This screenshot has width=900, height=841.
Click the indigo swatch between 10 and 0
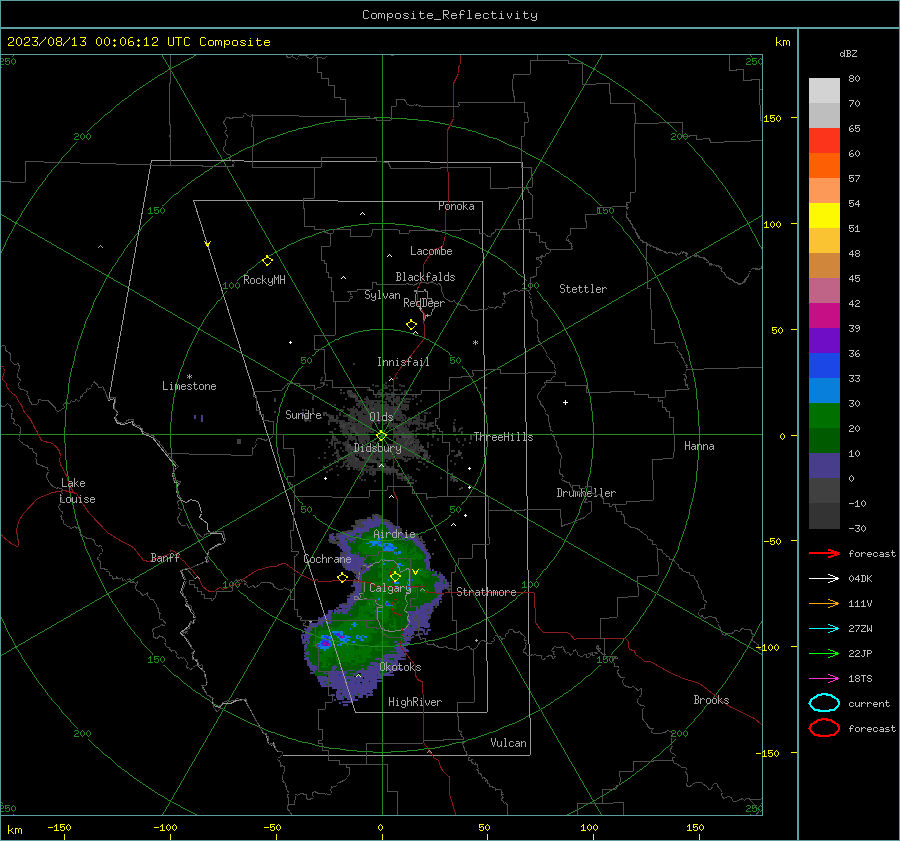tap(824, 466)
